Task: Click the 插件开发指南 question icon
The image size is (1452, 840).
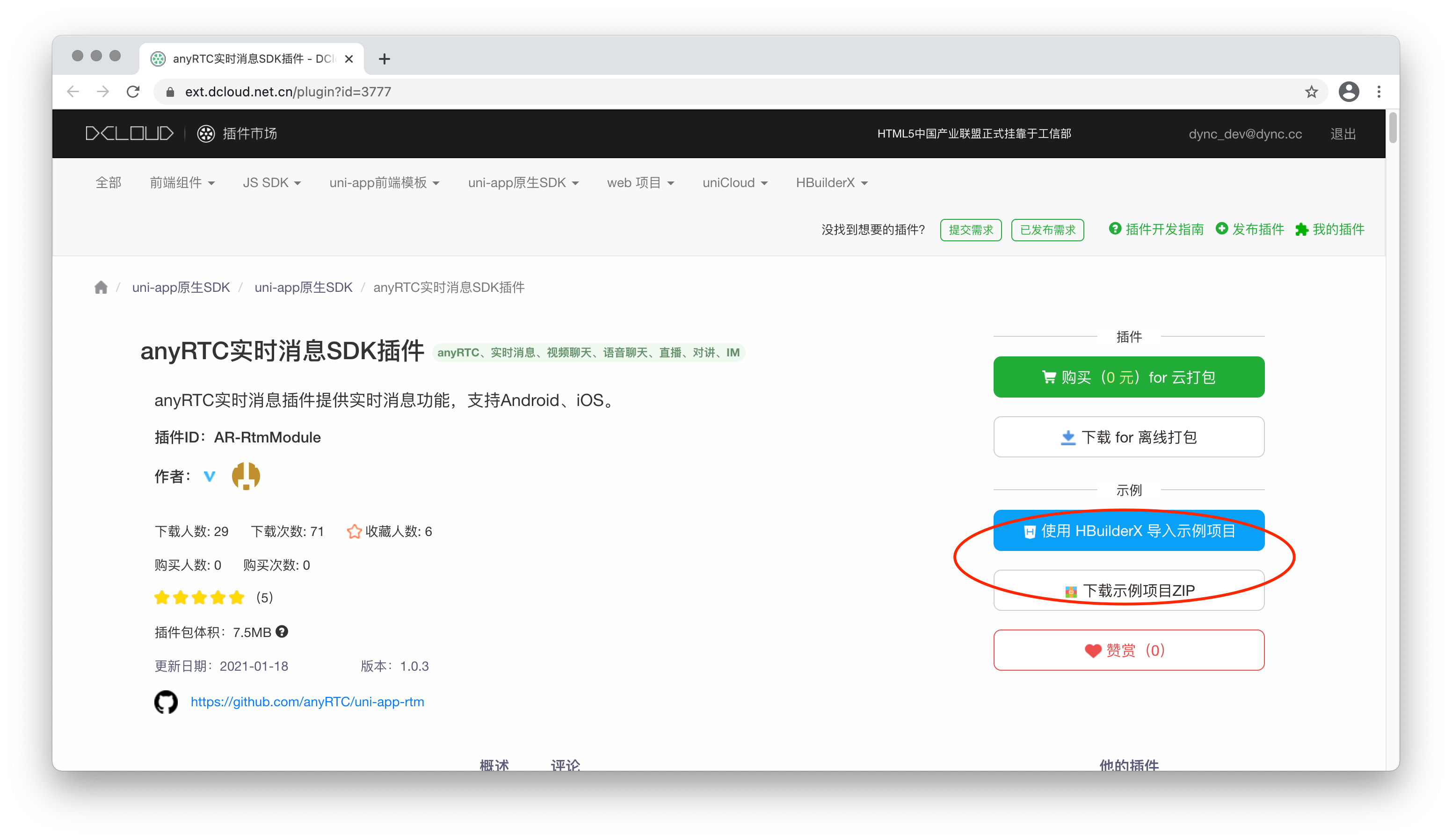Action: click(x=1116, y=229)
